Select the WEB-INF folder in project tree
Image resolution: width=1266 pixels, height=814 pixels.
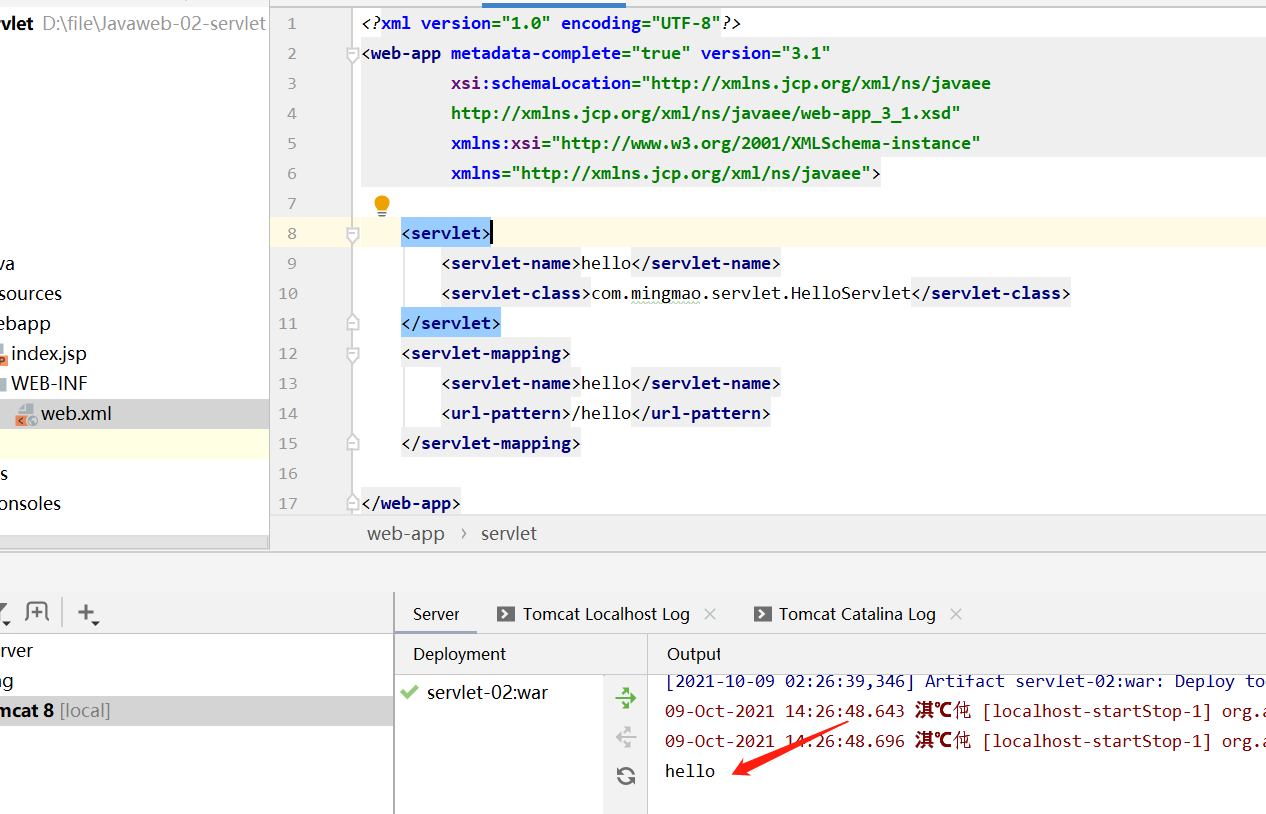coord(49,384)
